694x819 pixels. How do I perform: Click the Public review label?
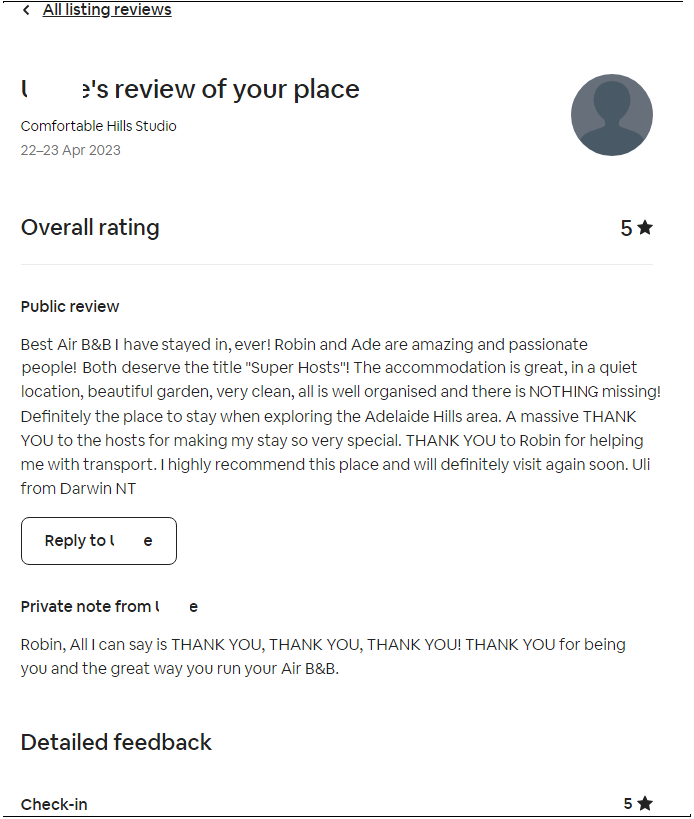[x=70, y=307]
